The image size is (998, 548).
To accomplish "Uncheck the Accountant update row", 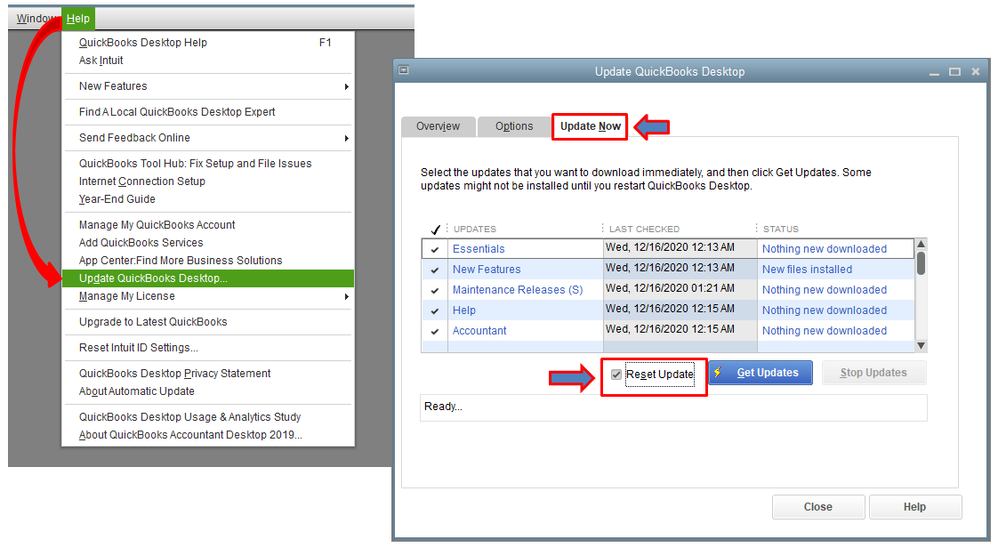I will point(435,331).
